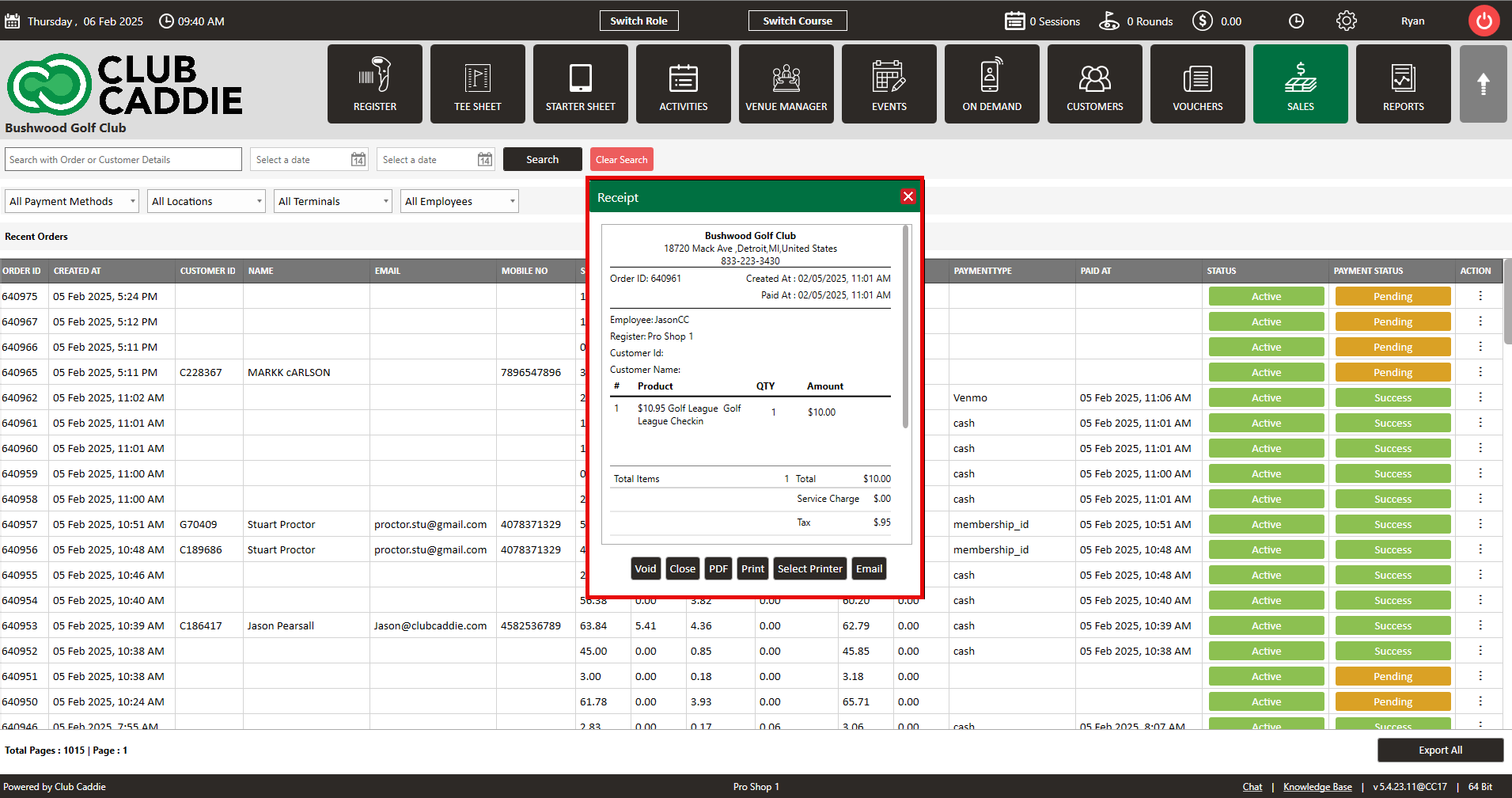Click the clock icon in top bar

point(1296,21)
